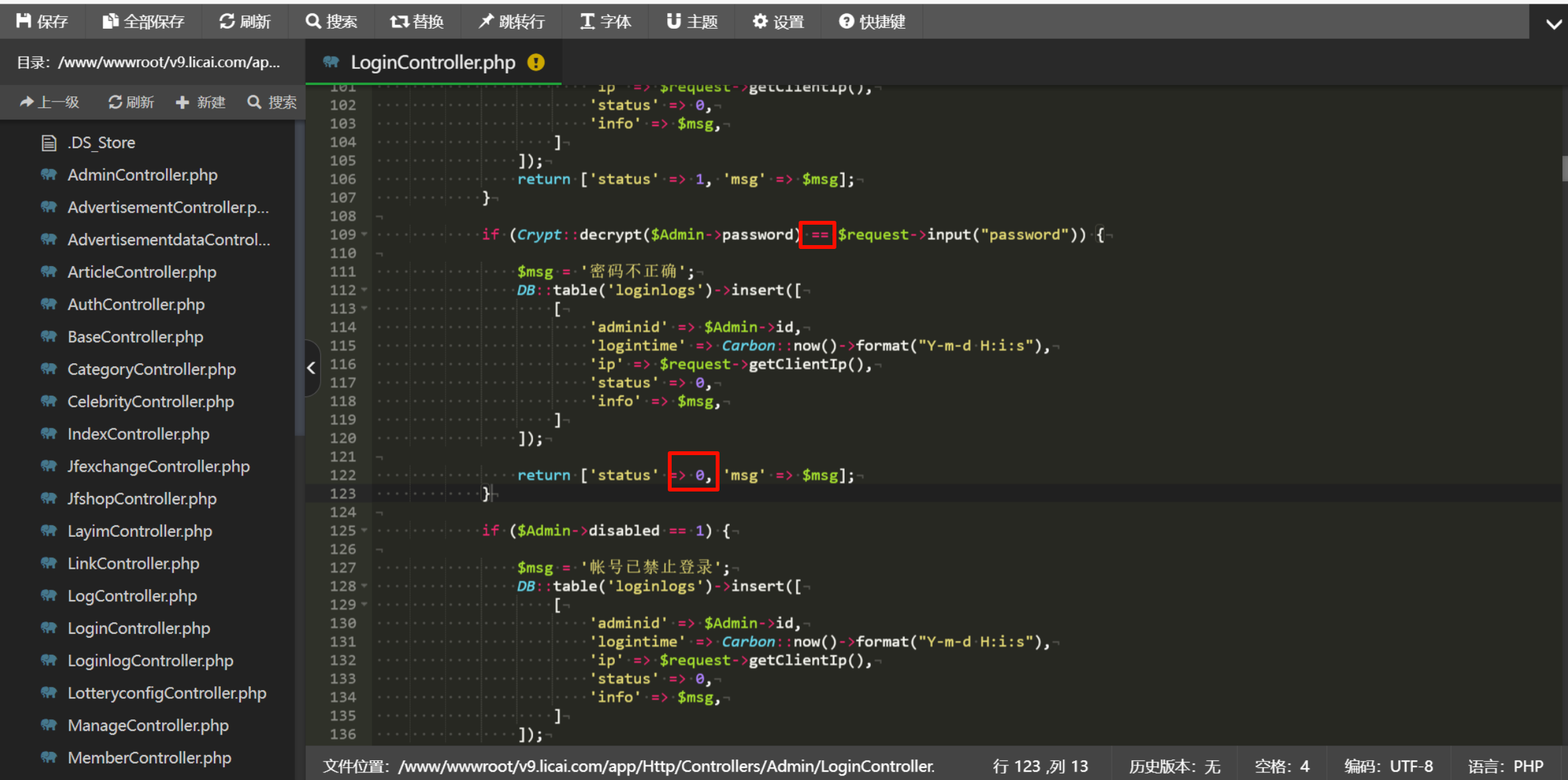
Task: Click the '帐号已禁止登录' string on line 127
Action: tap(651, 567)
